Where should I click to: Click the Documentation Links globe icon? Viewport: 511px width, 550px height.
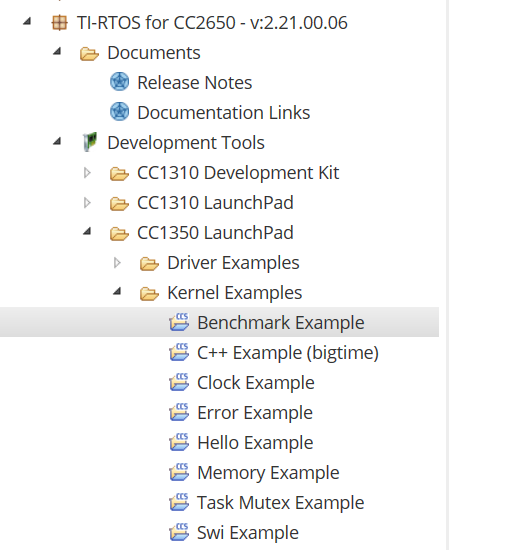pos(120,112)
